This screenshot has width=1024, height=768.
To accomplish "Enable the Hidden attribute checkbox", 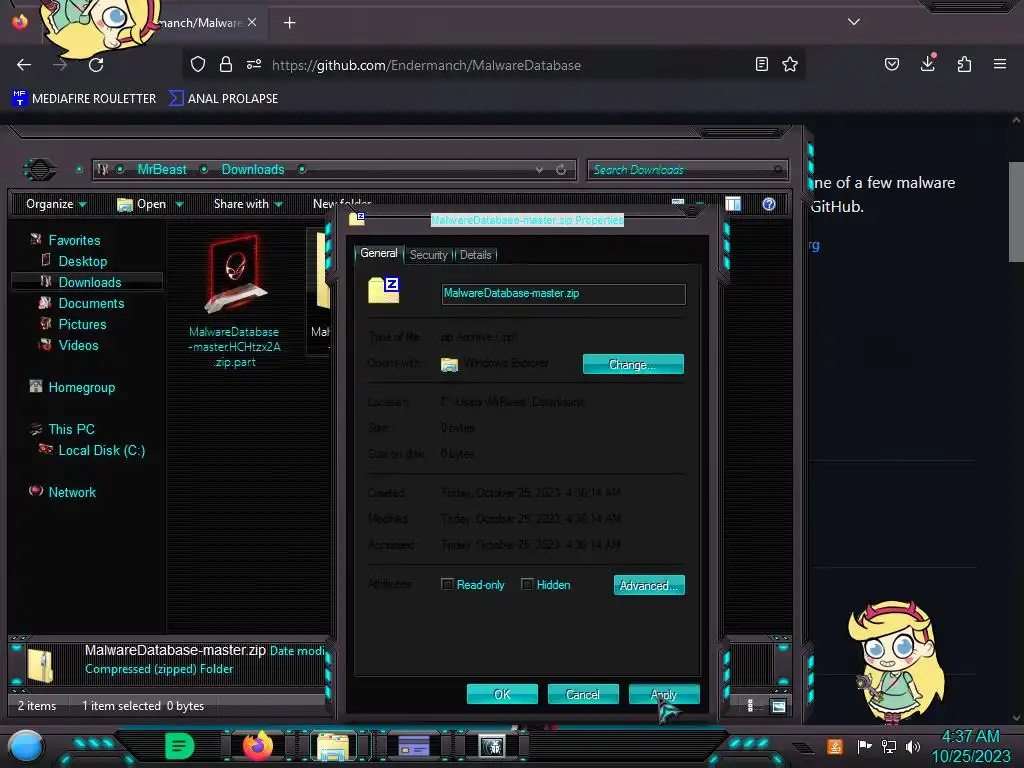I will click(527, 584).
